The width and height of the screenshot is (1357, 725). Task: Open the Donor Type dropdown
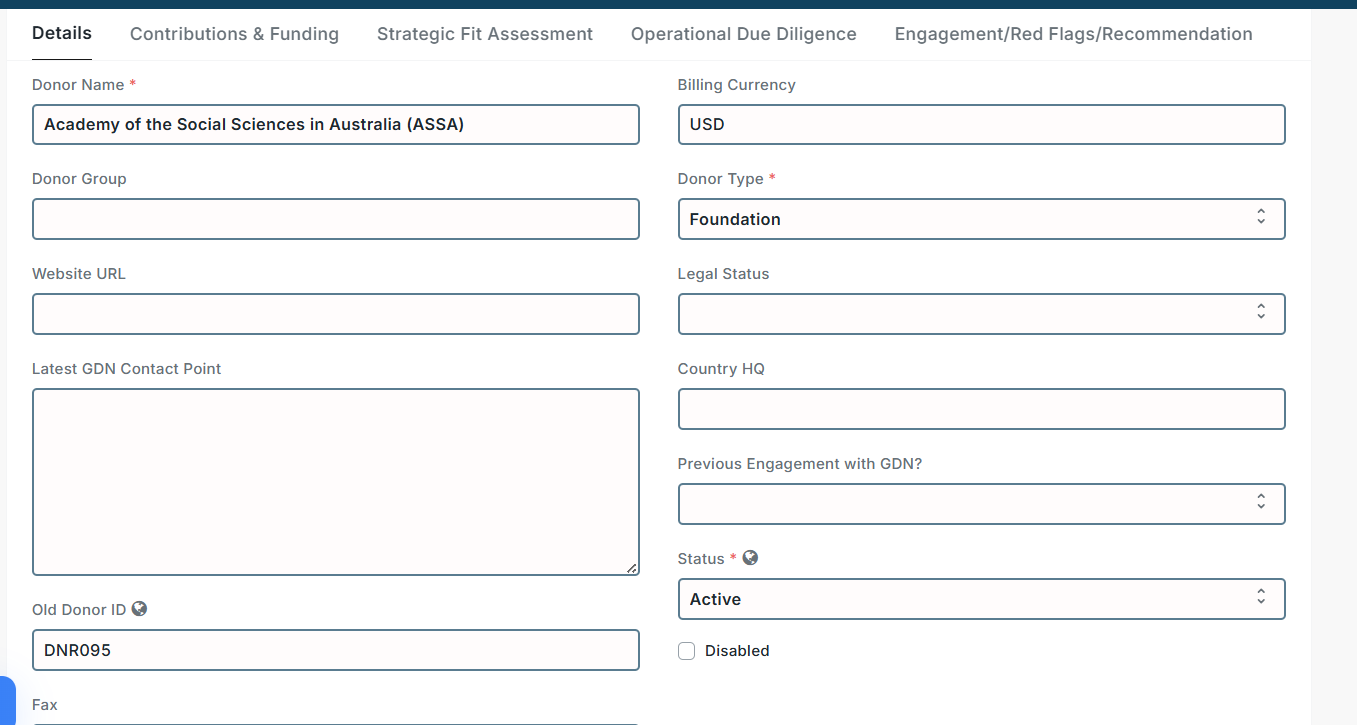point(980,219)
